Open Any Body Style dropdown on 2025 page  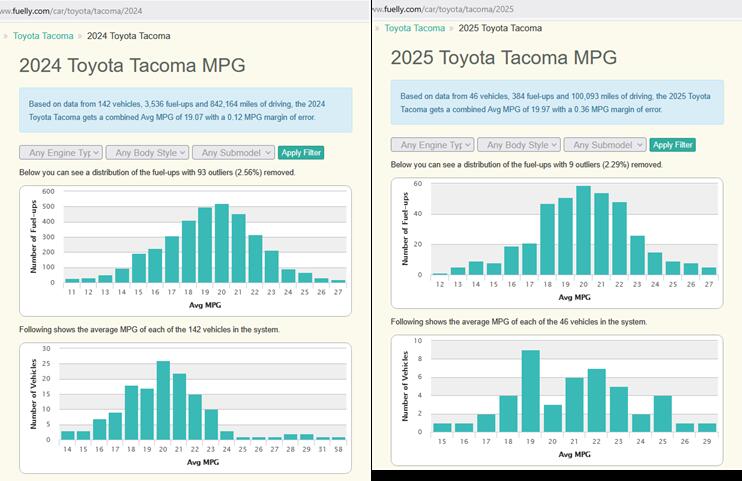pyautogui.click(x=519, y=145)
